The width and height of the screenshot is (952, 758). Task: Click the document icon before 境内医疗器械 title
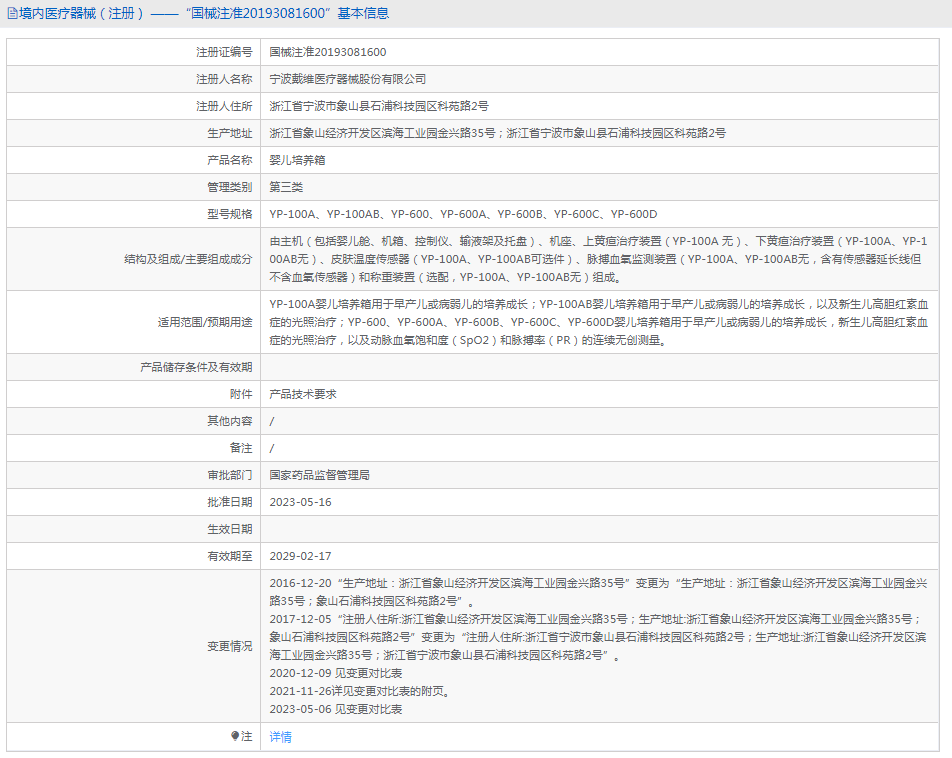(12, 14)
